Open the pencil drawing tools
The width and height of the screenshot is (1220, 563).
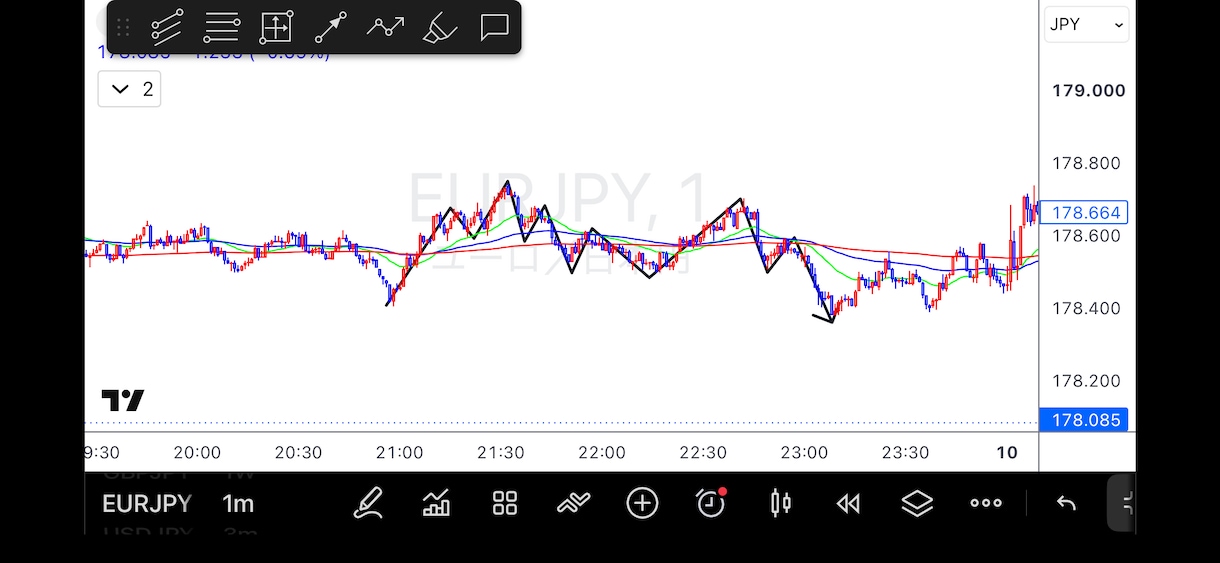coord(368,503)
